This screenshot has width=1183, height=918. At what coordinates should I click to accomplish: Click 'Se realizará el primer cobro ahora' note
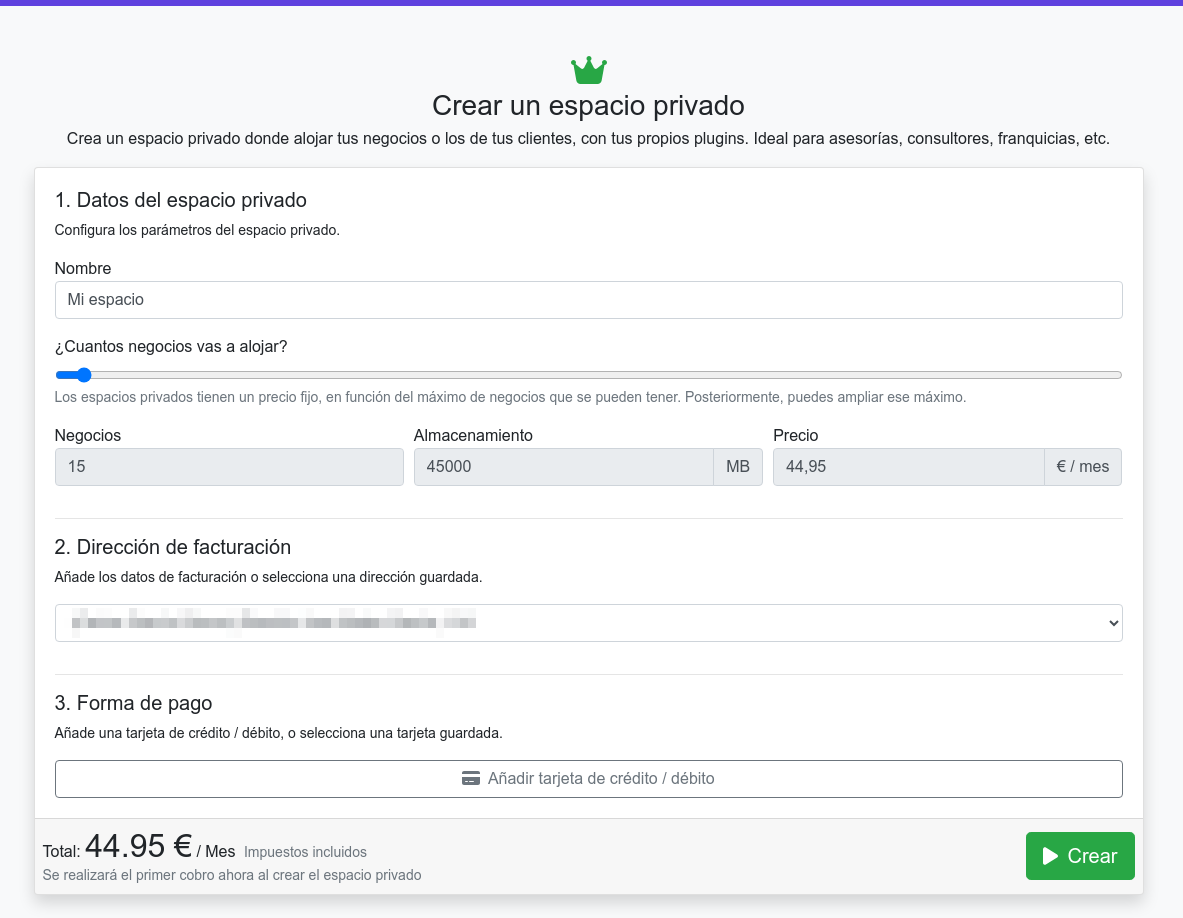(232, 875)
